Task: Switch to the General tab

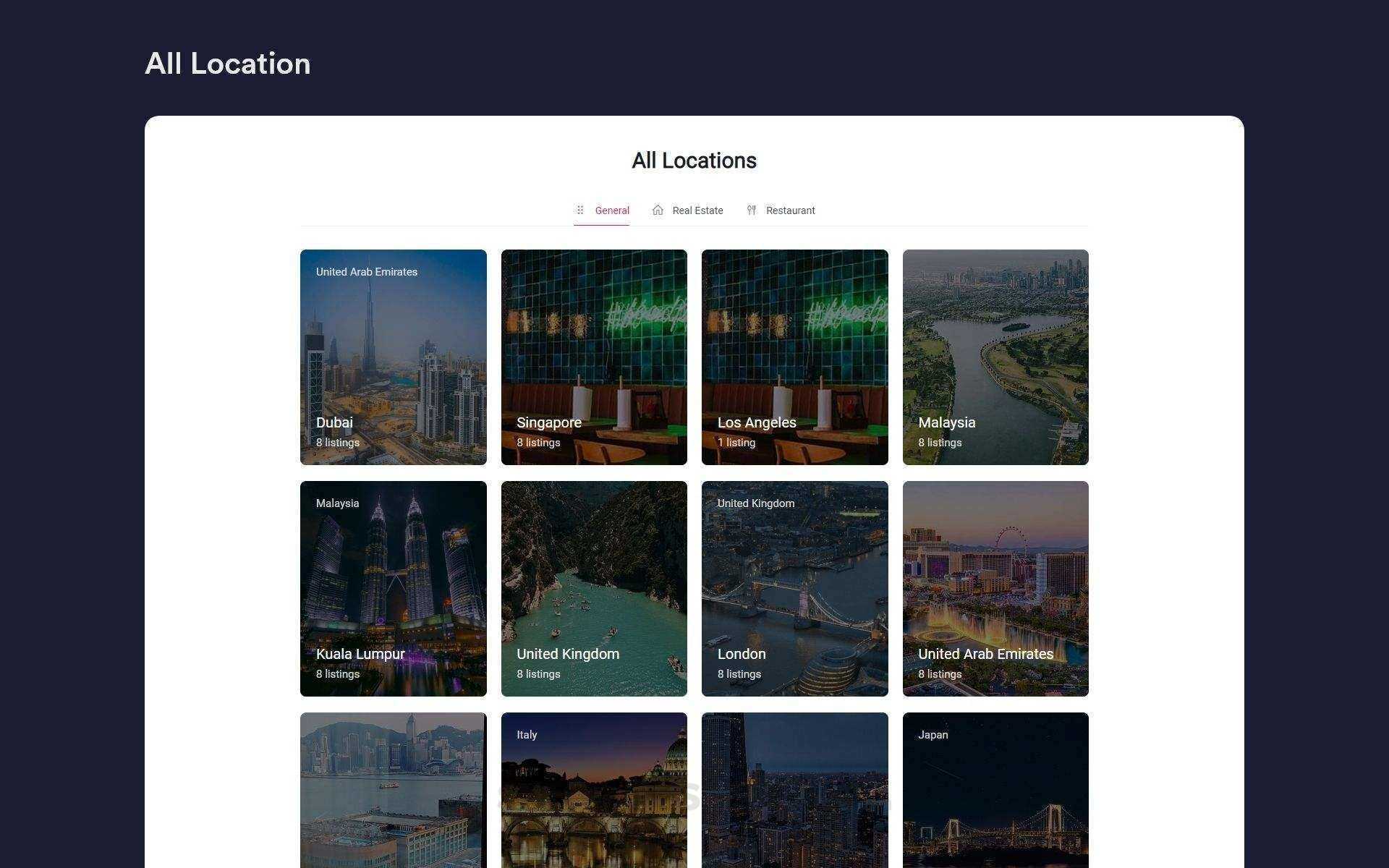Action: coord(611,210)
